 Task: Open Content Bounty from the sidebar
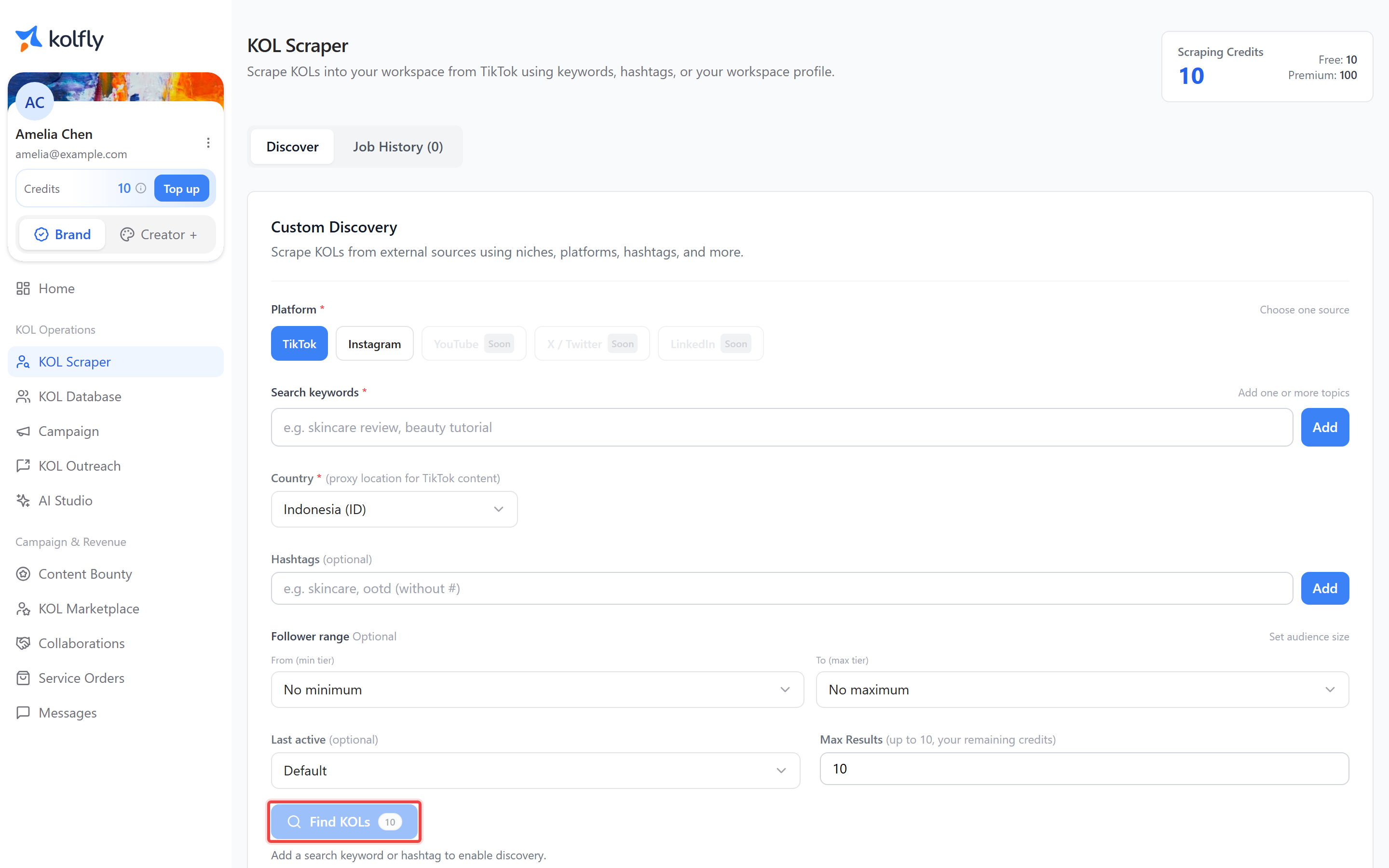[115, 574]
